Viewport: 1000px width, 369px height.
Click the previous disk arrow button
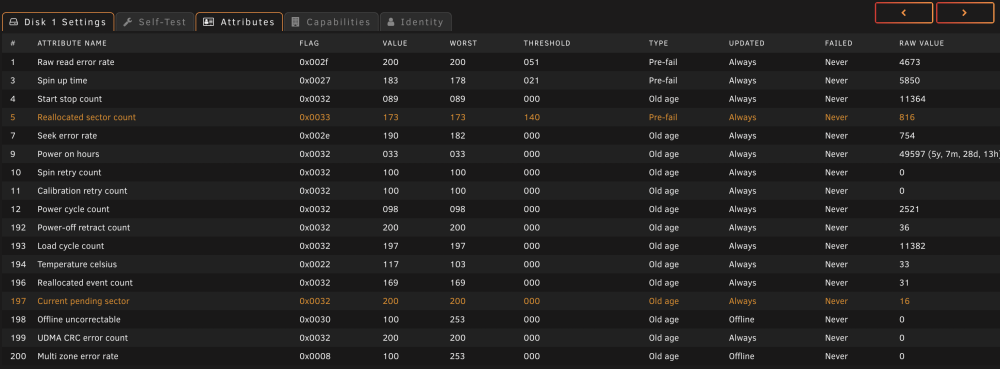(904, 13)
